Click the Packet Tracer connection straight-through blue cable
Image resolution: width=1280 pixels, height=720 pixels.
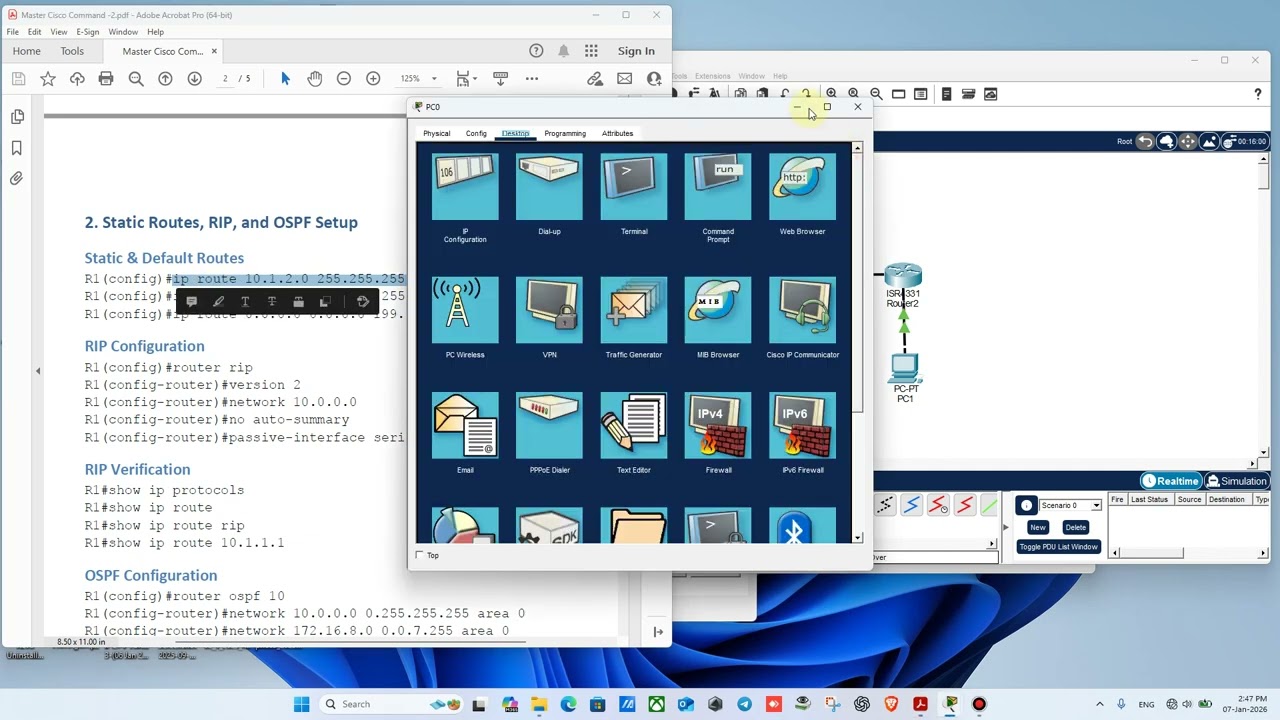click(911, 506)
